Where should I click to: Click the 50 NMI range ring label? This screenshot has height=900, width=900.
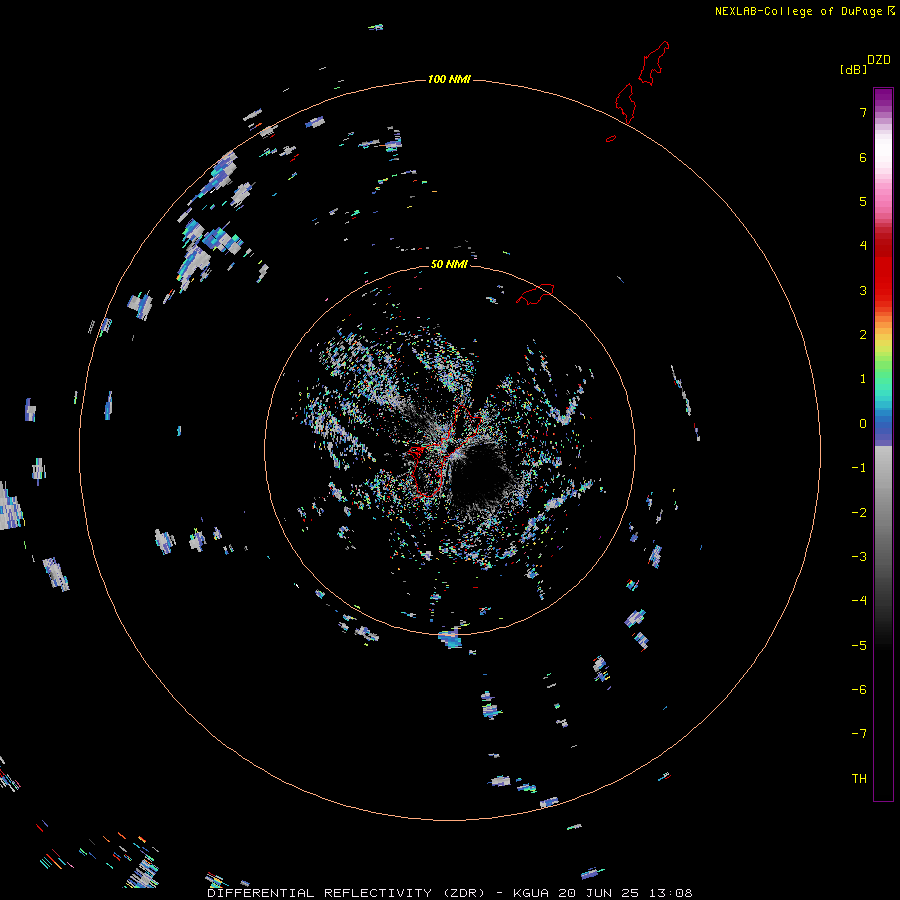[449, 264]
